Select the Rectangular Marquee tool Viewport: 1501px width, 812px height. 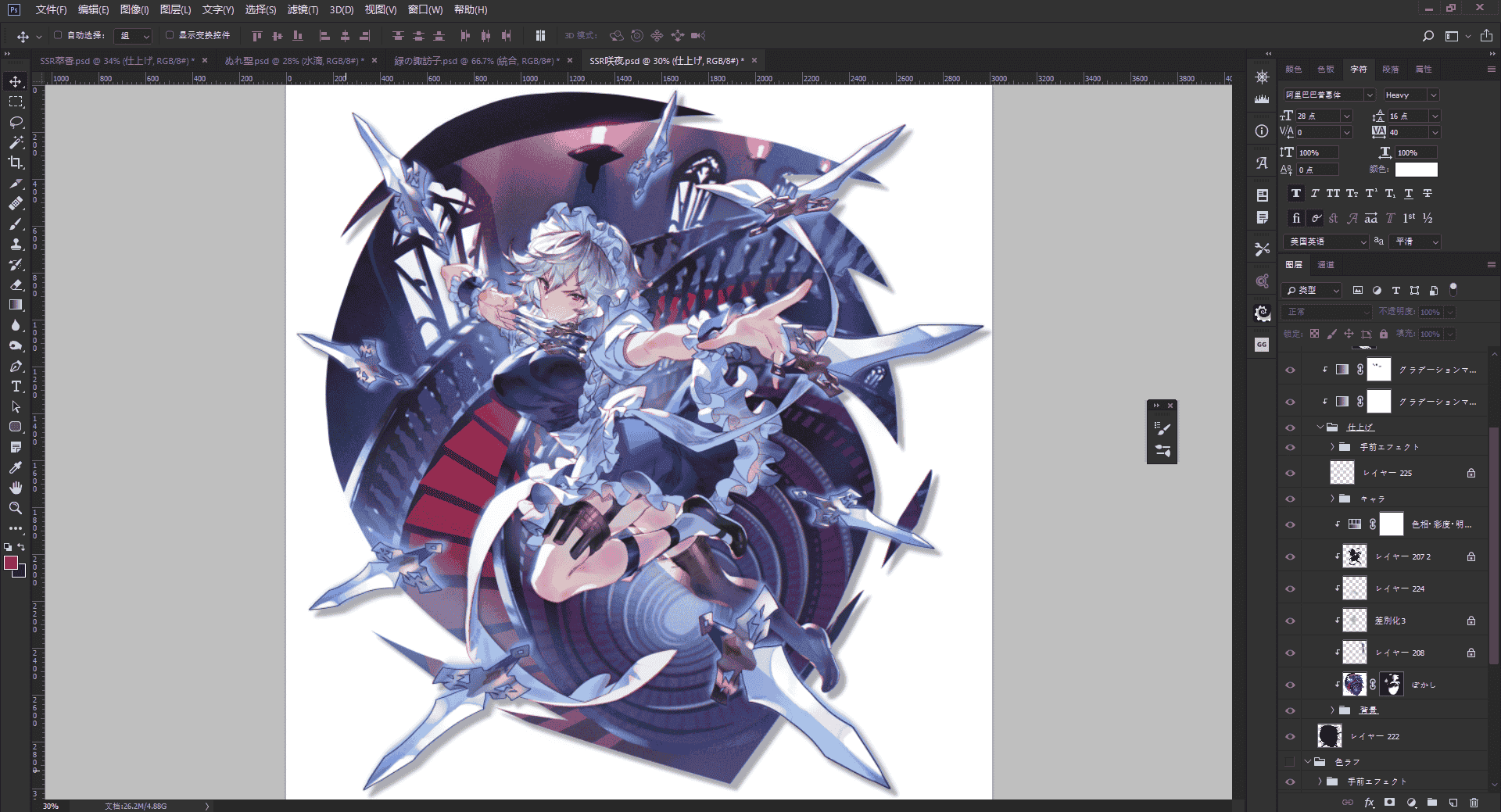pos(16,102)
